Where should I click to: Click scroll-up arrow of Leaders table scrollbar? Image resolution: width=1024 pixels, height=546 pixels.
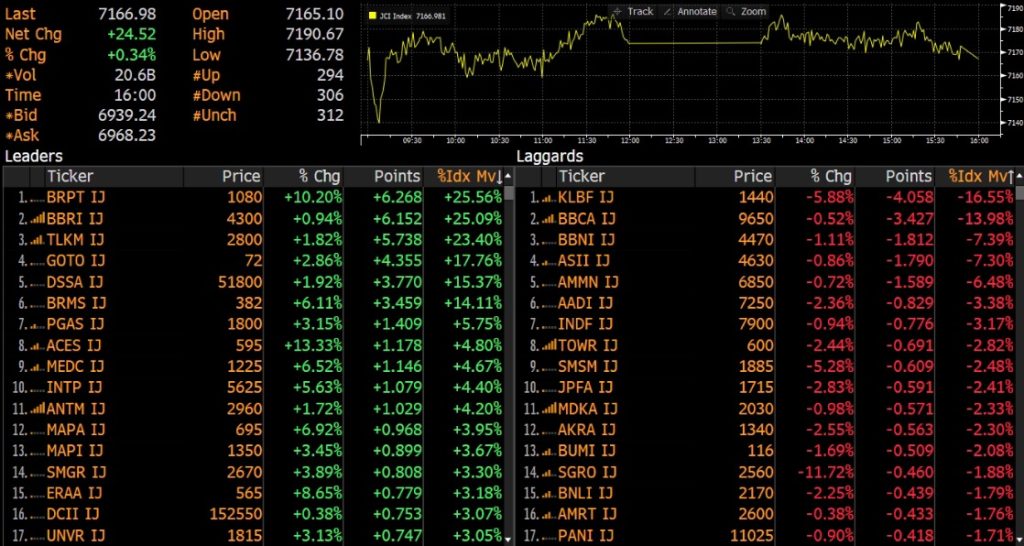(x=508, y=177)
